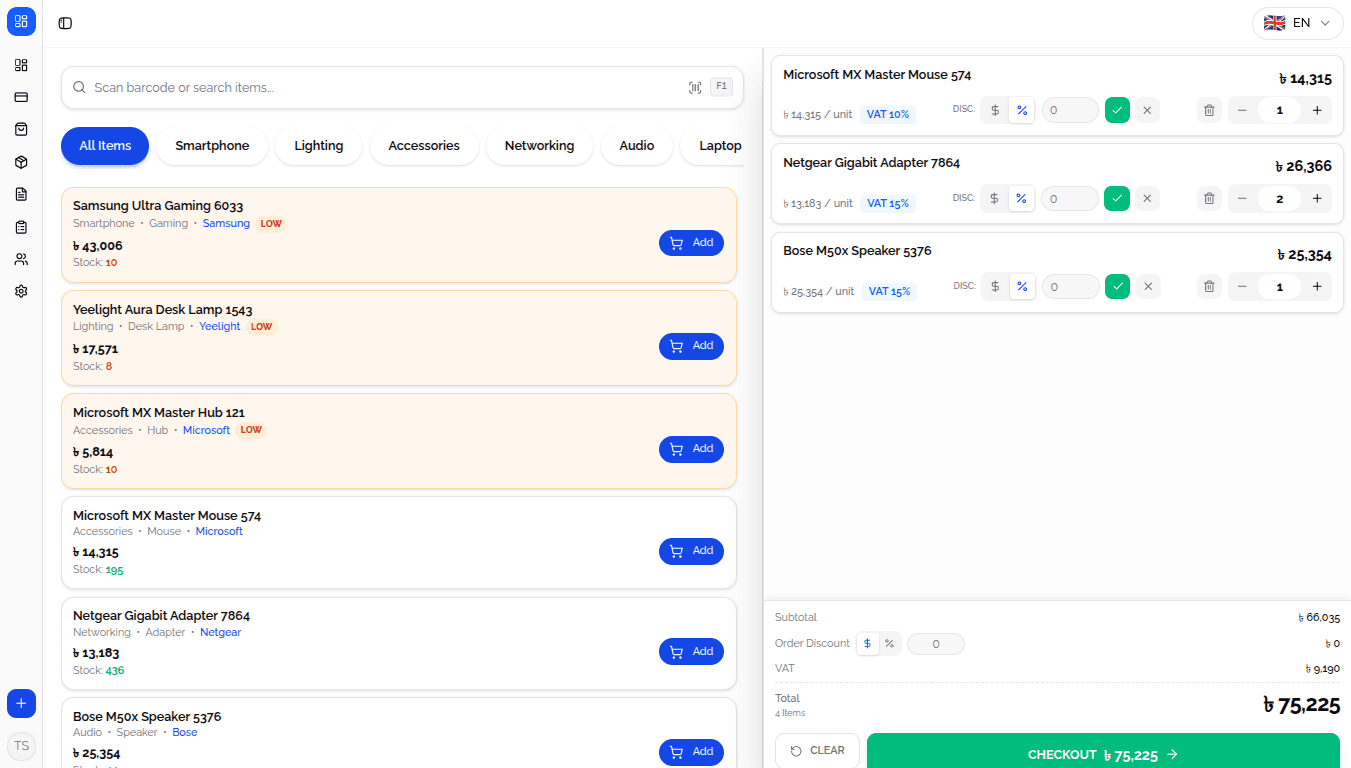Click the Checkout ৳ 75,225 button
Viewport: 1351px width, 768px height.
[1103, 753]
